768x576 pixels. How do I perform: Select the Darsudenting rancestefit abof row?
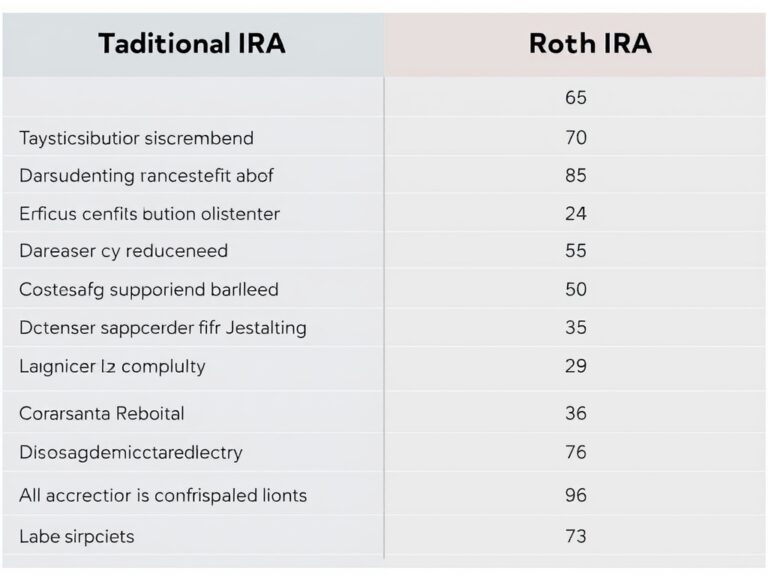(145, 176)
